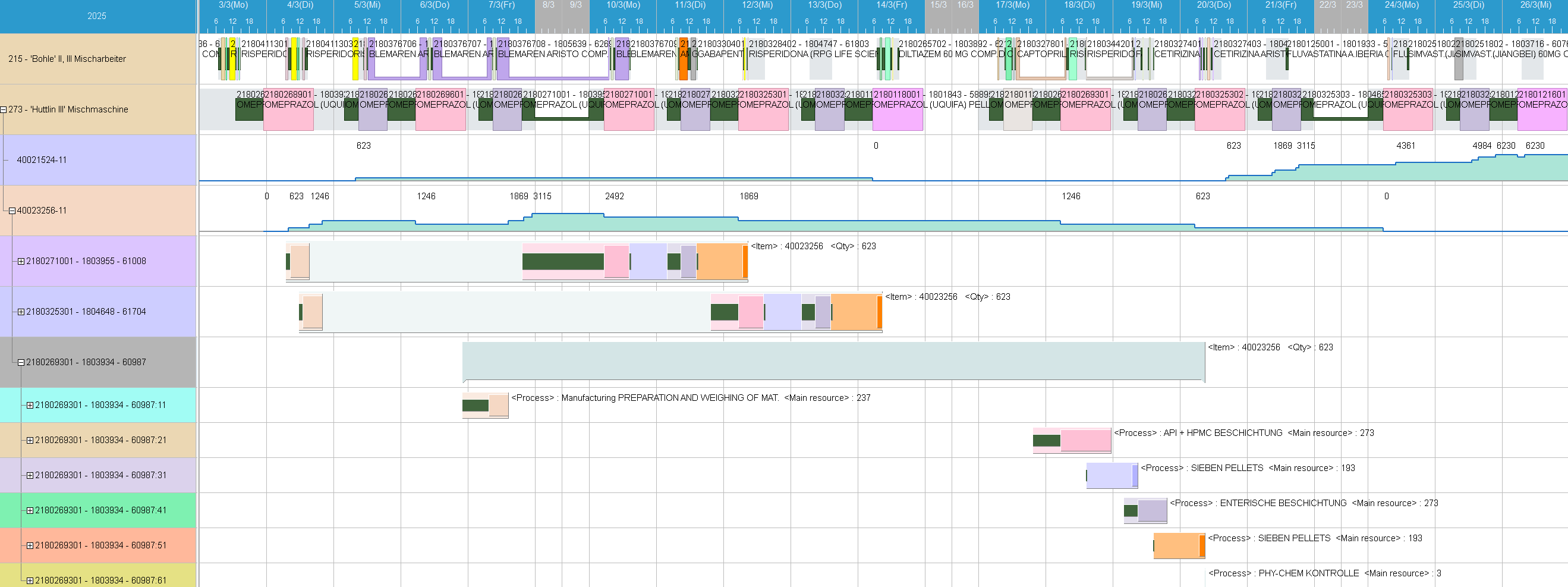Collapse the 273 'Huttlin III' Mischmaschine node
The height and width of the screenshot is (587, 1568).
point(4,109)
